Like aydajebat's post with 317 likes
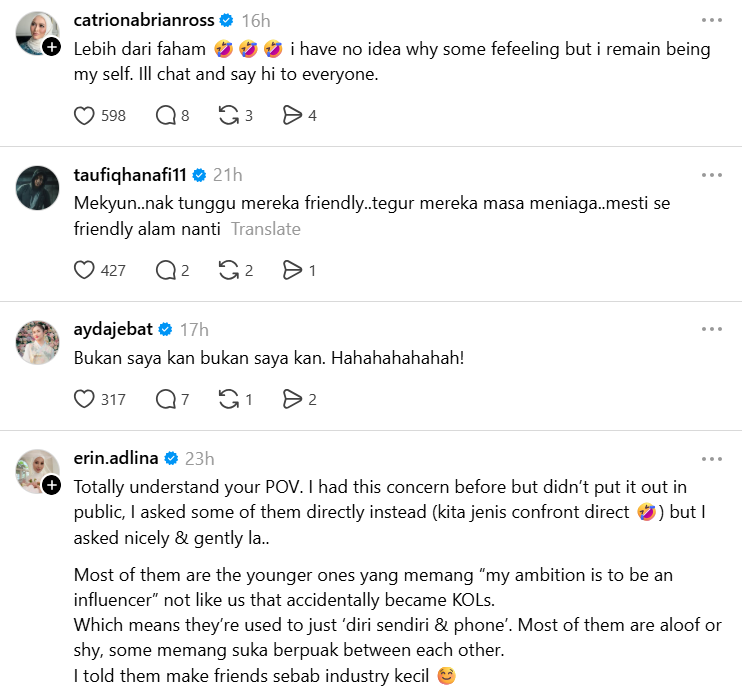This screenshot has height=695, width=742. (x=85, y=400)
